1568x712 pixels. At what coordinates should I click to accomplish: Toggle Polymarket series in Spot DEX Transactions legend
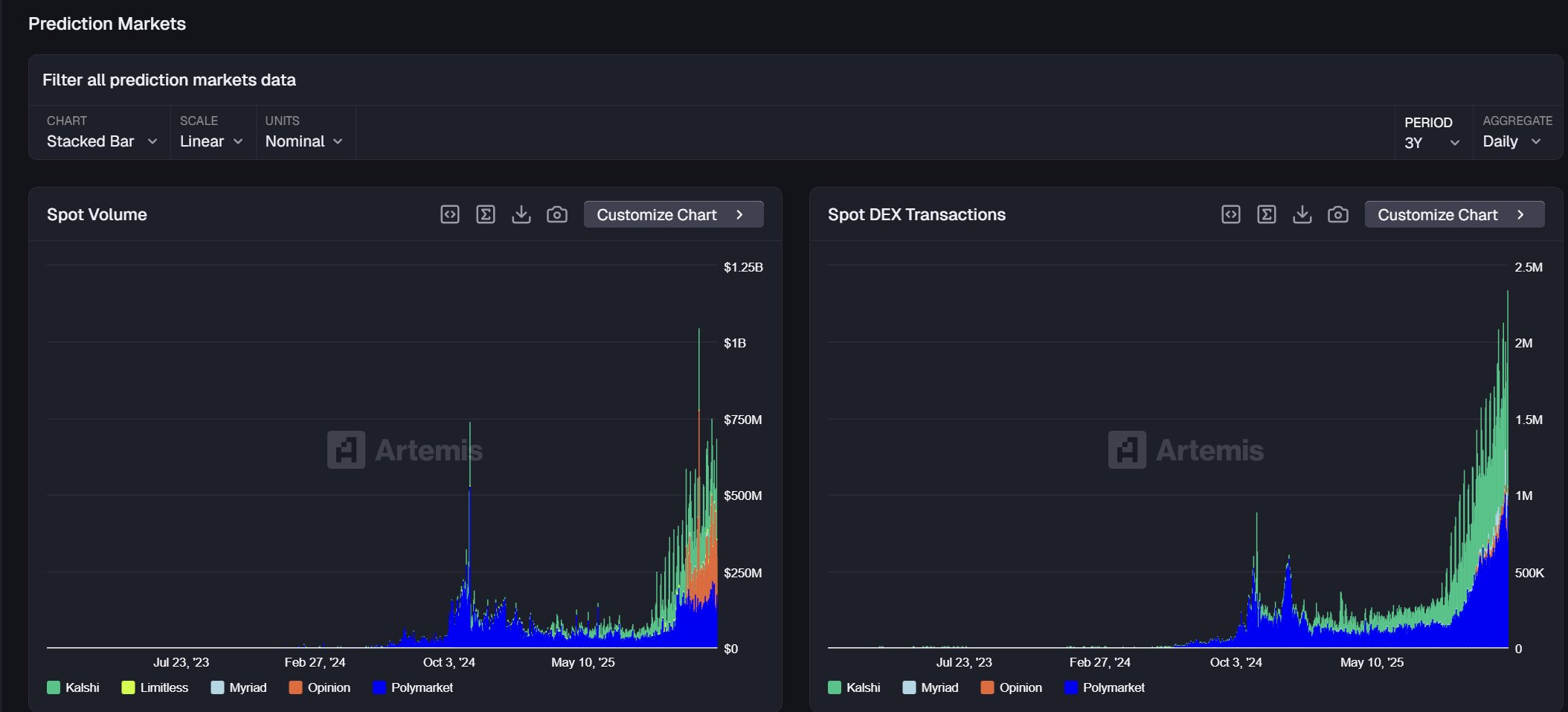tap(1105, 687)
